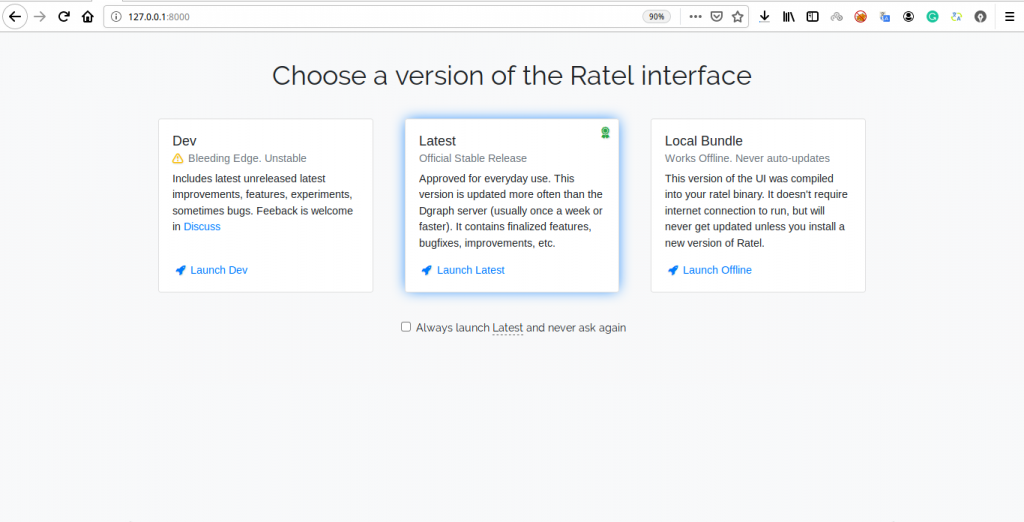The width and height of the screenshot is (1024, 522).
Task: Click 'Bleeding Edge. Unstable' subtitle
Action: point(247,158)
